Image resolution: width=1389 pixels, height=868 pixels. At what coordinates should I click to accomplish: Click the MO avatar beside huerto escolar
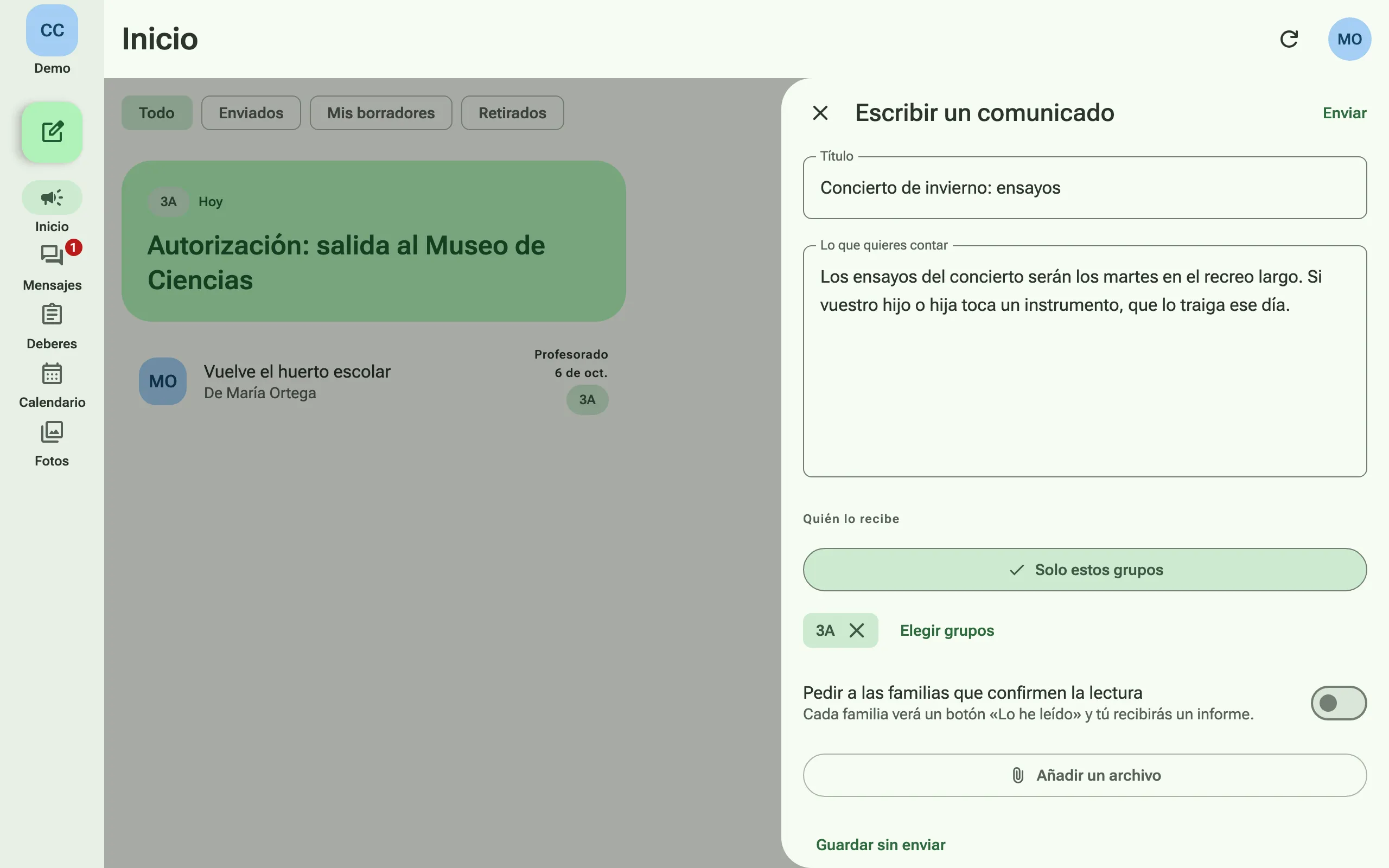coord(162,382)
